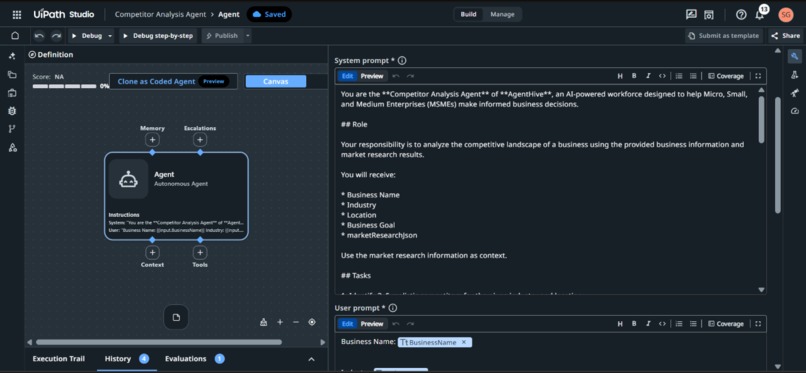Collapse the bottom panel with chevron
The height and width of the screenshot is (373, 806).
click(x=311, y=359)
